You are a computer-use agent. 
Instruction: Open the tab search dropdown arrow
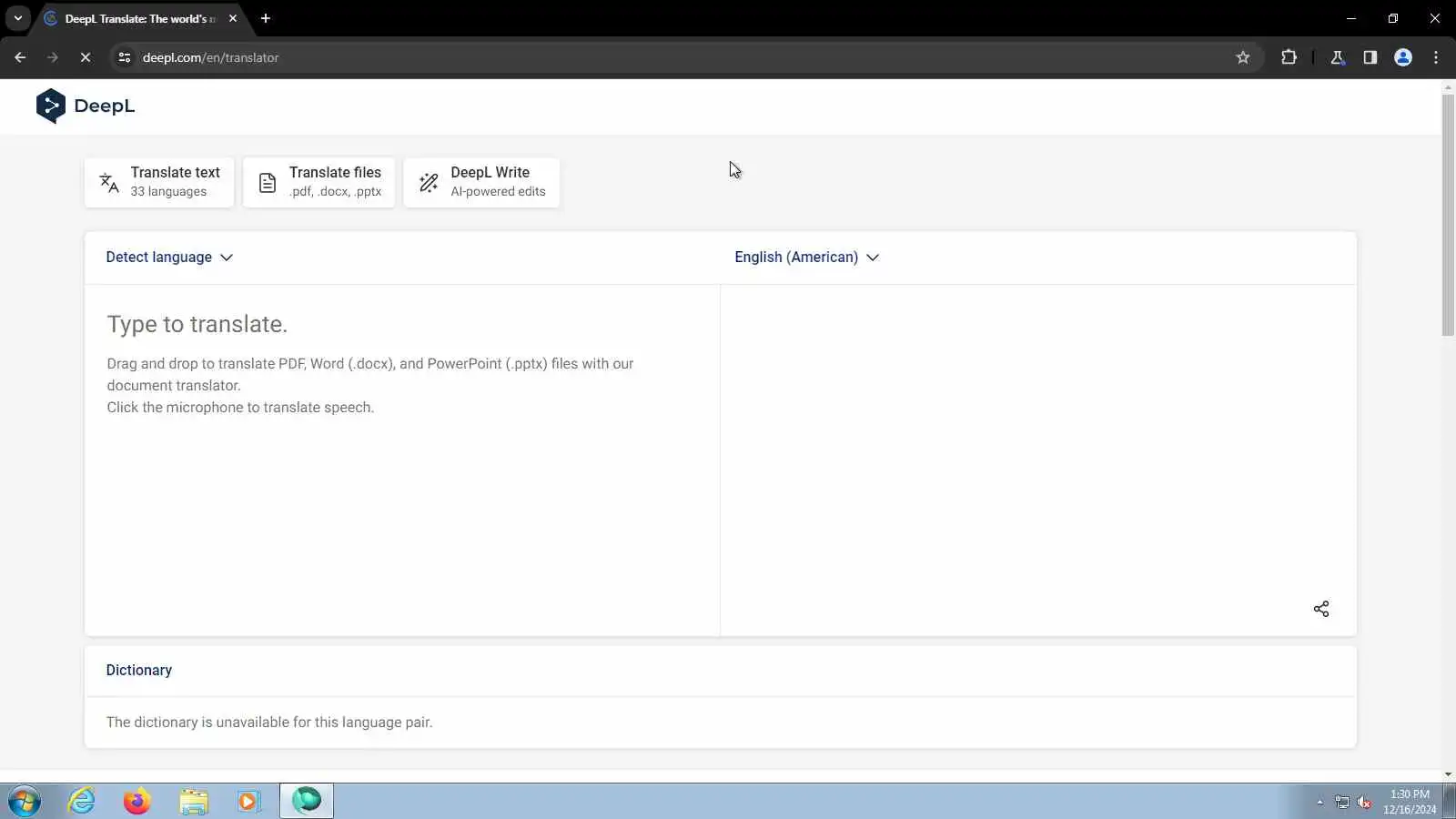click(18, 18)
